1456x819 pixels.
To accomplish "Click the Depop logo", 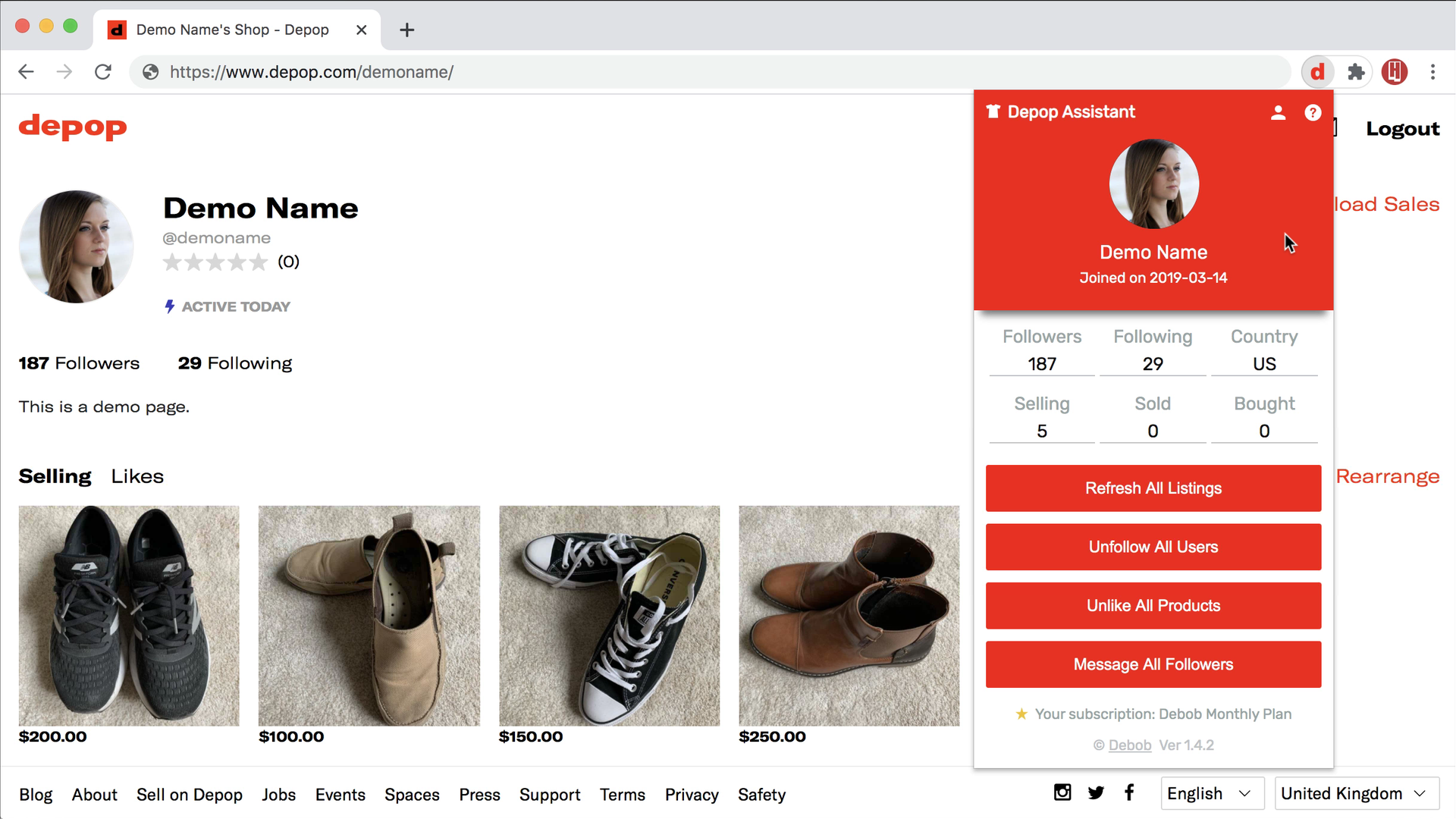I will 72,127.
